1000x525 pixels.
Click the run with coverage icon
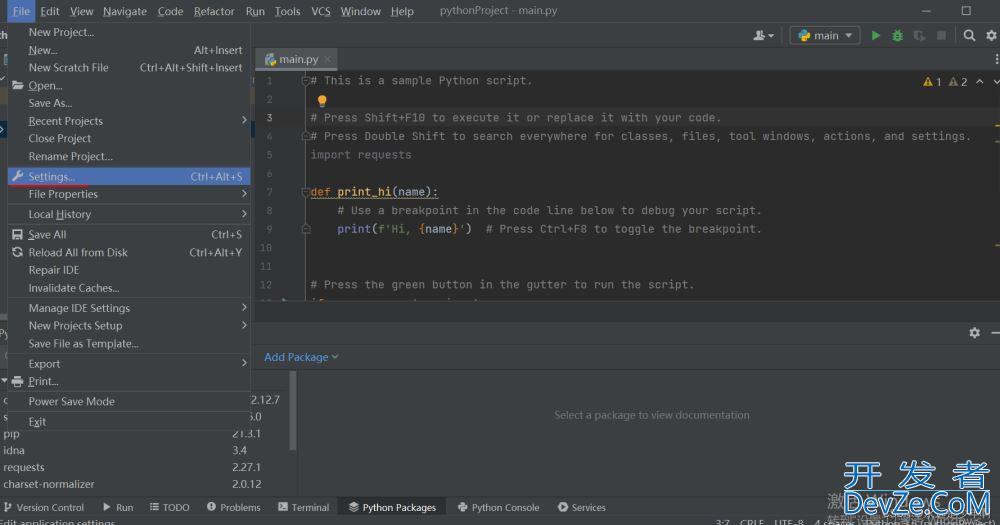[919, 36]
